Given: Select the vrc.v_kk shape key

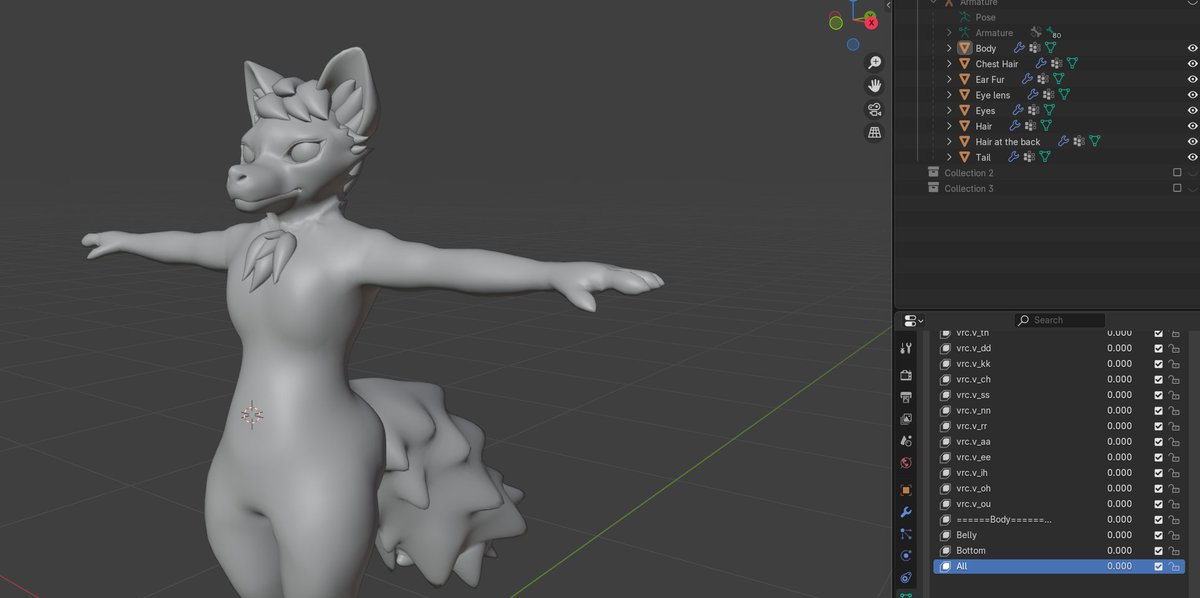Looking at the screenshot, I should point(973,363).
